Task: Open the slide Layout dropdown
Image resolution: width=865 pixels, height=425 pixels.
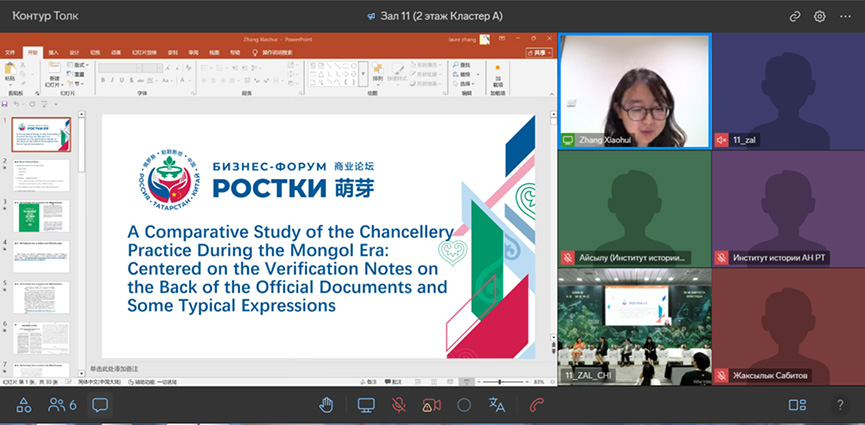Action: [x=79, y=65]
